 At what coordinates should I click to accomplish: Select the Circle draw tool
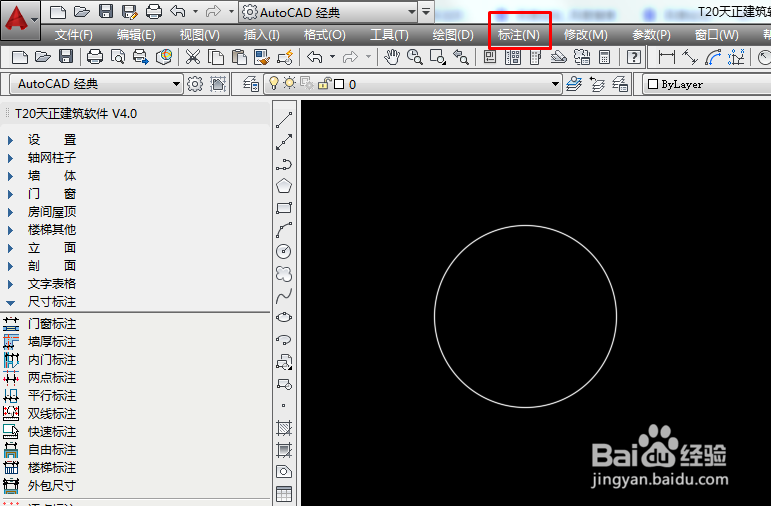(x=284, y=251)
